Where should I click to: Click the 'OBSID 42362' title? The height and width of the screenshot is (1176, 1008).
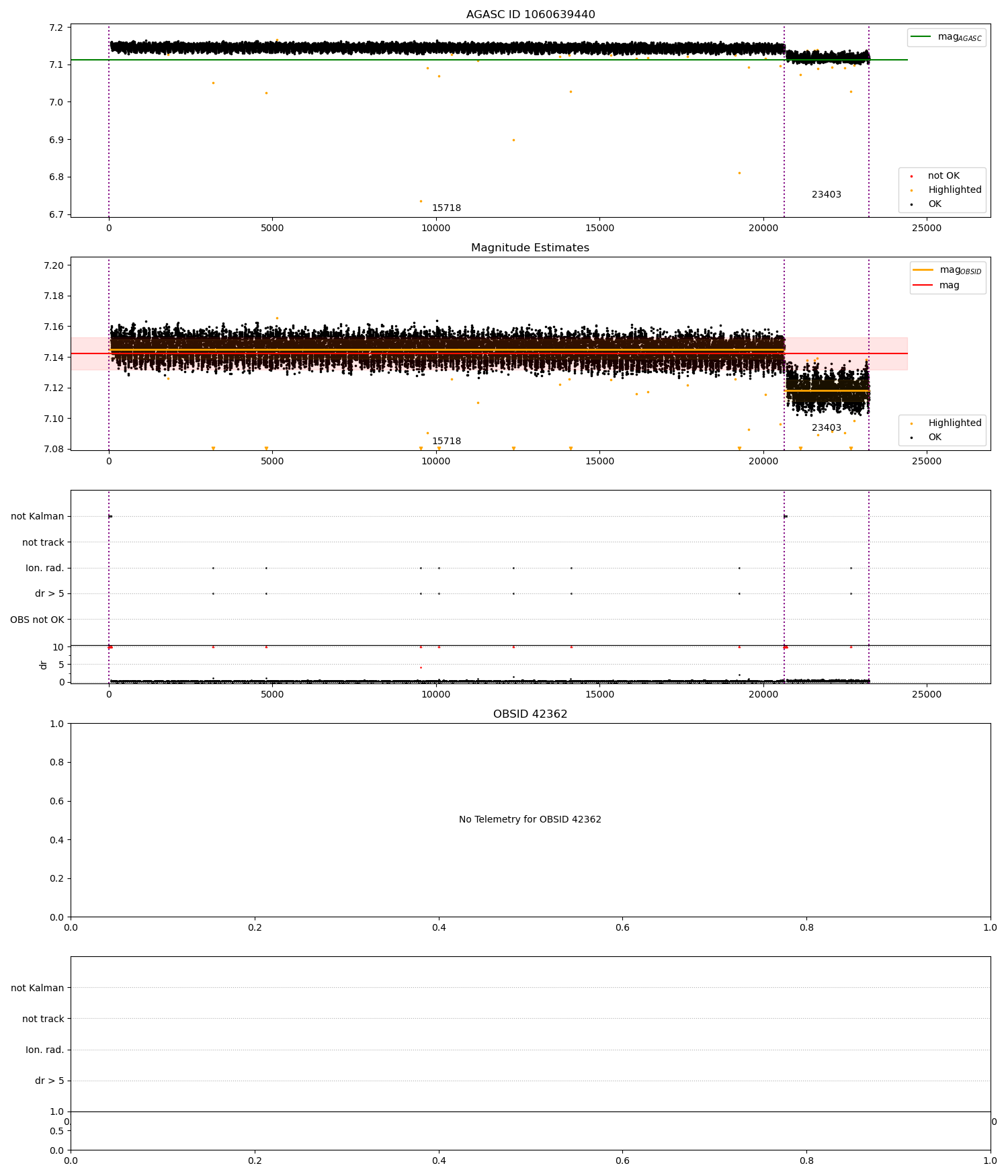[x=530, y=714]
